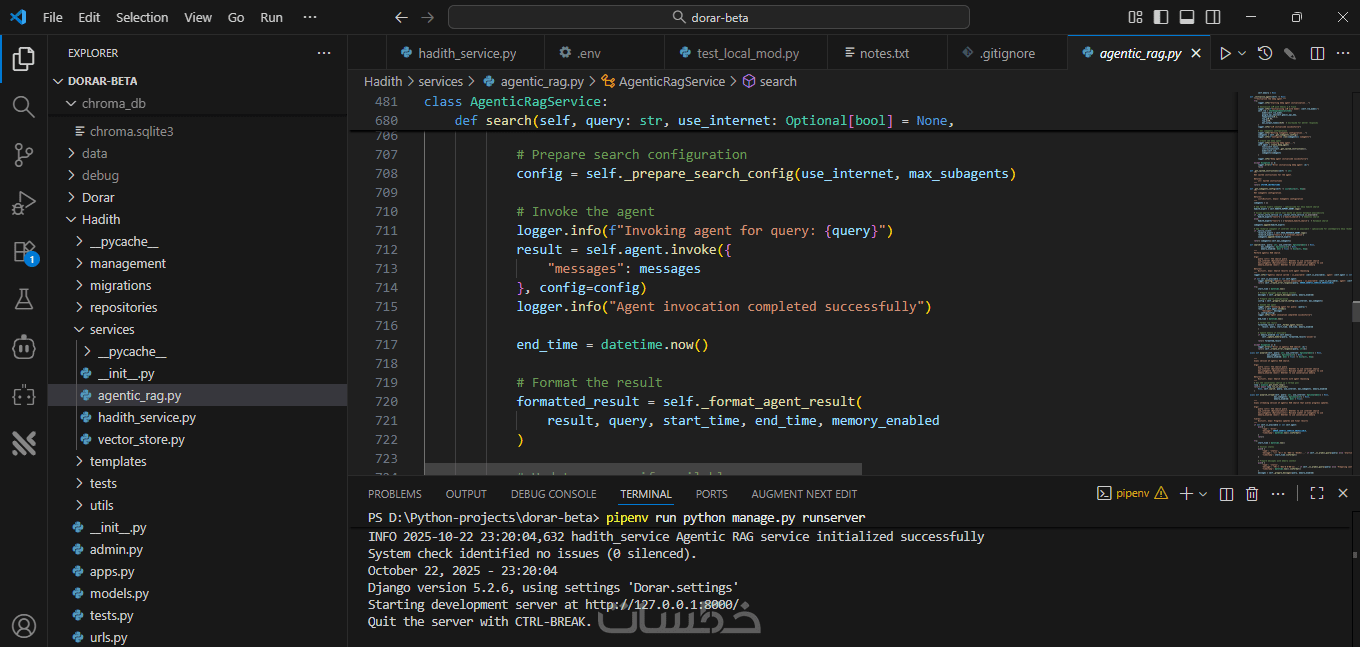Open vector_store.py from the explorer
1360x647 pixels.
141,439
